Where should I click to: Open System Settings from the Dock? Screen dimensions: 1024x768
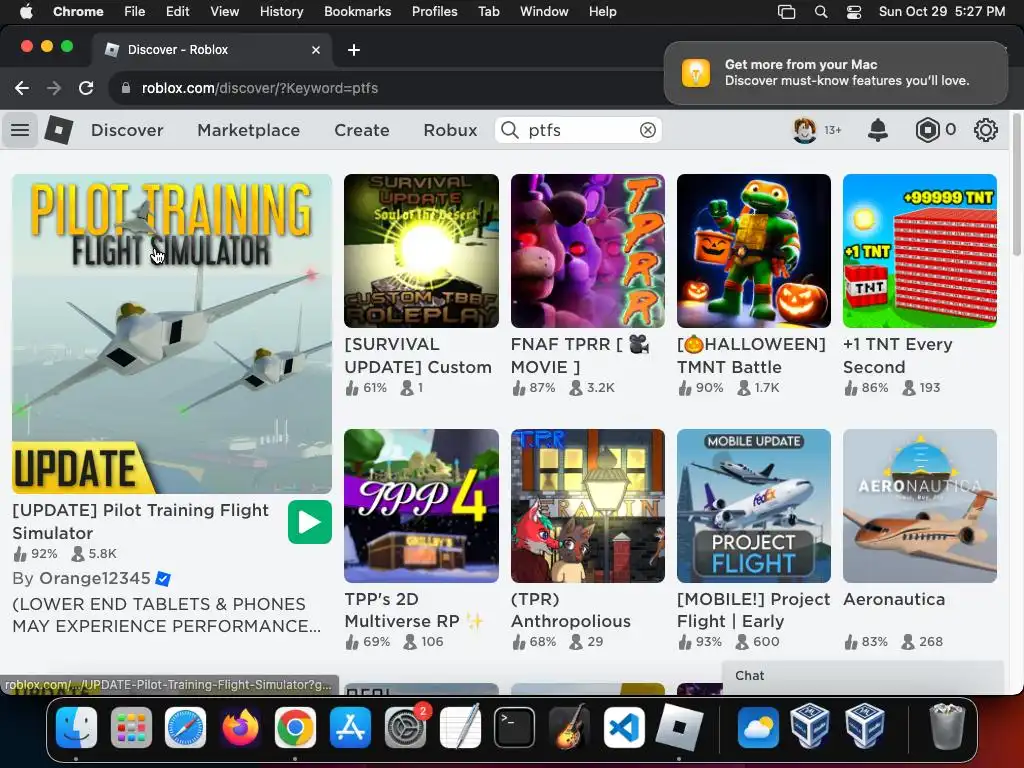pos(405,727)
